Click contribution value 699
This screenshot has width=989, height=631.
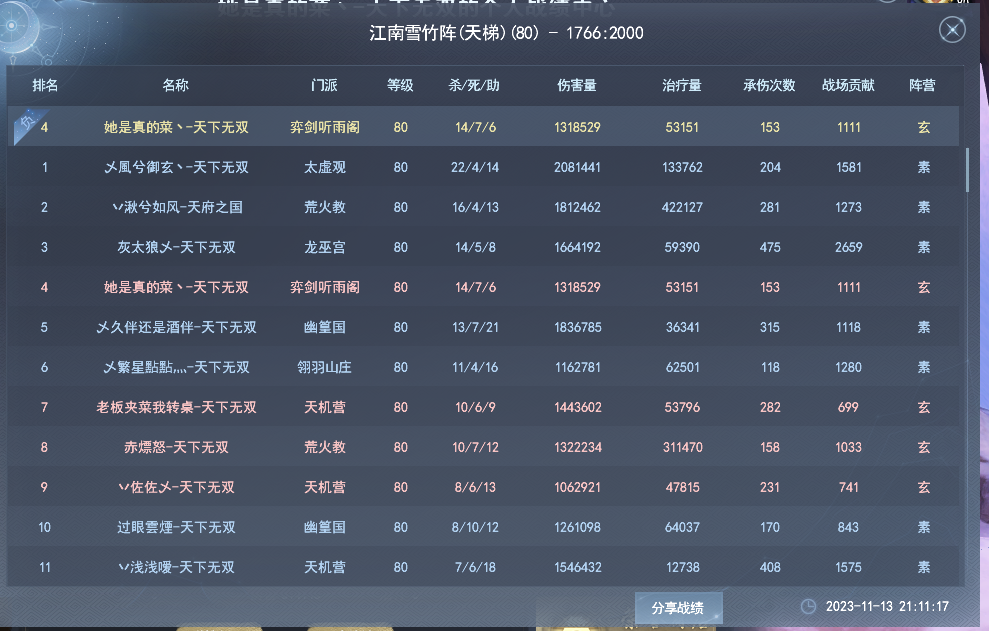(x=848, y=407)
